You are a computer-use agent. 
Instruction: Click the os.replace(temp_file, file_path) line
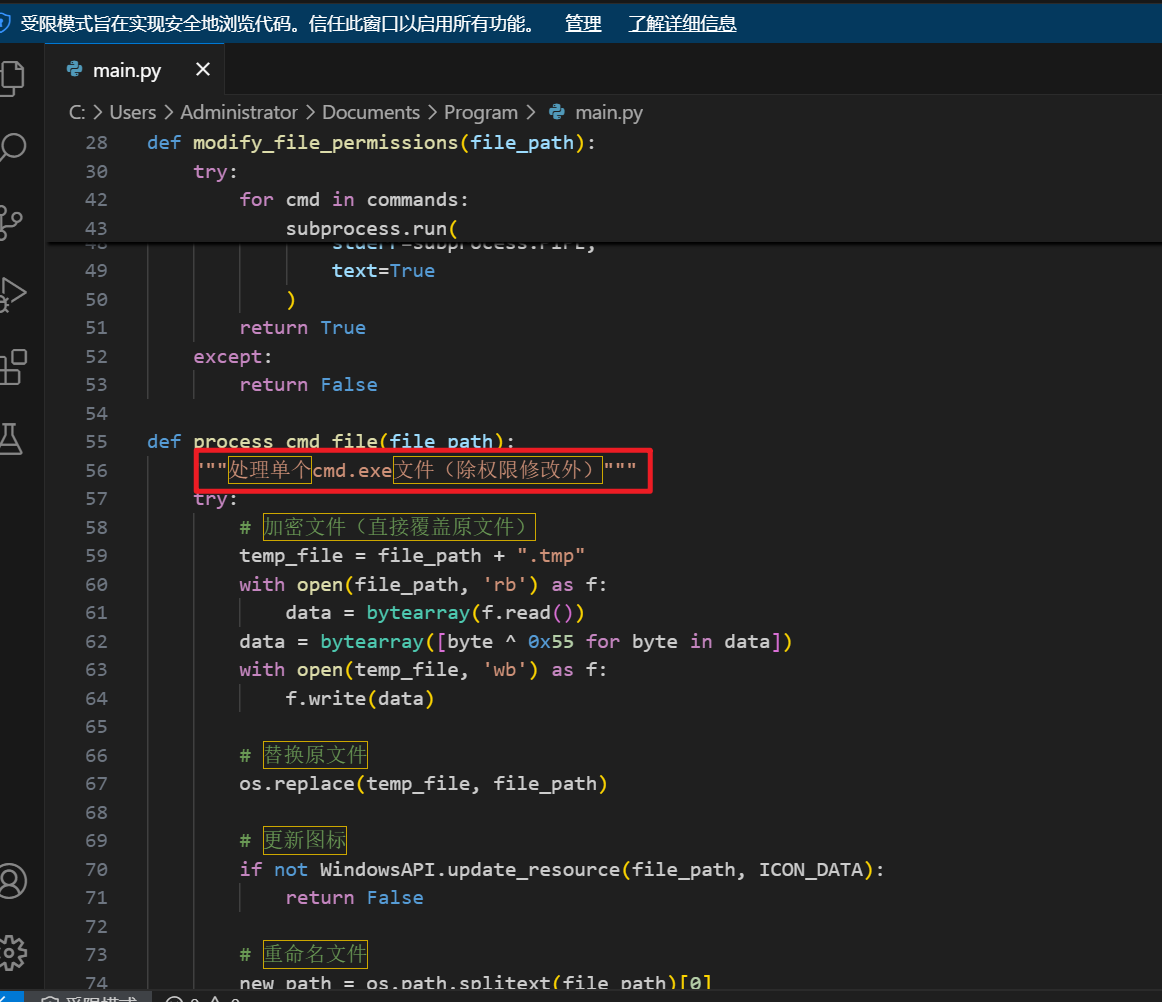pyautogui.click(x=423, y=784)
